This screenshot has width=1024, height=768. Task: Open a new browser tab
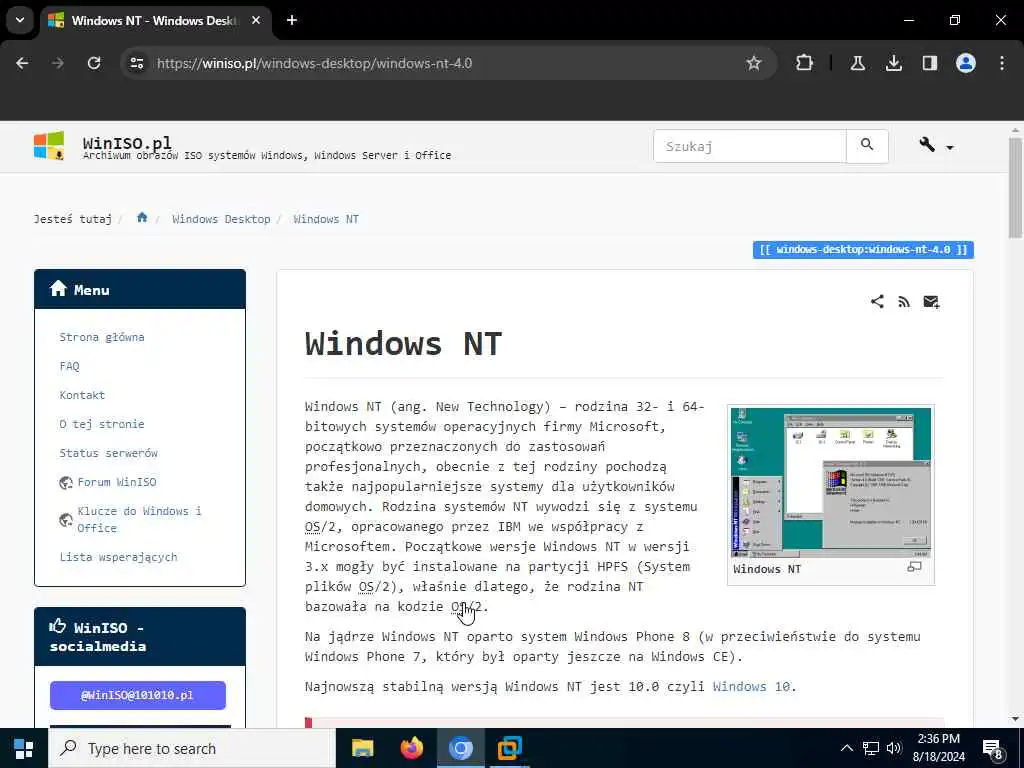point(292,20)
